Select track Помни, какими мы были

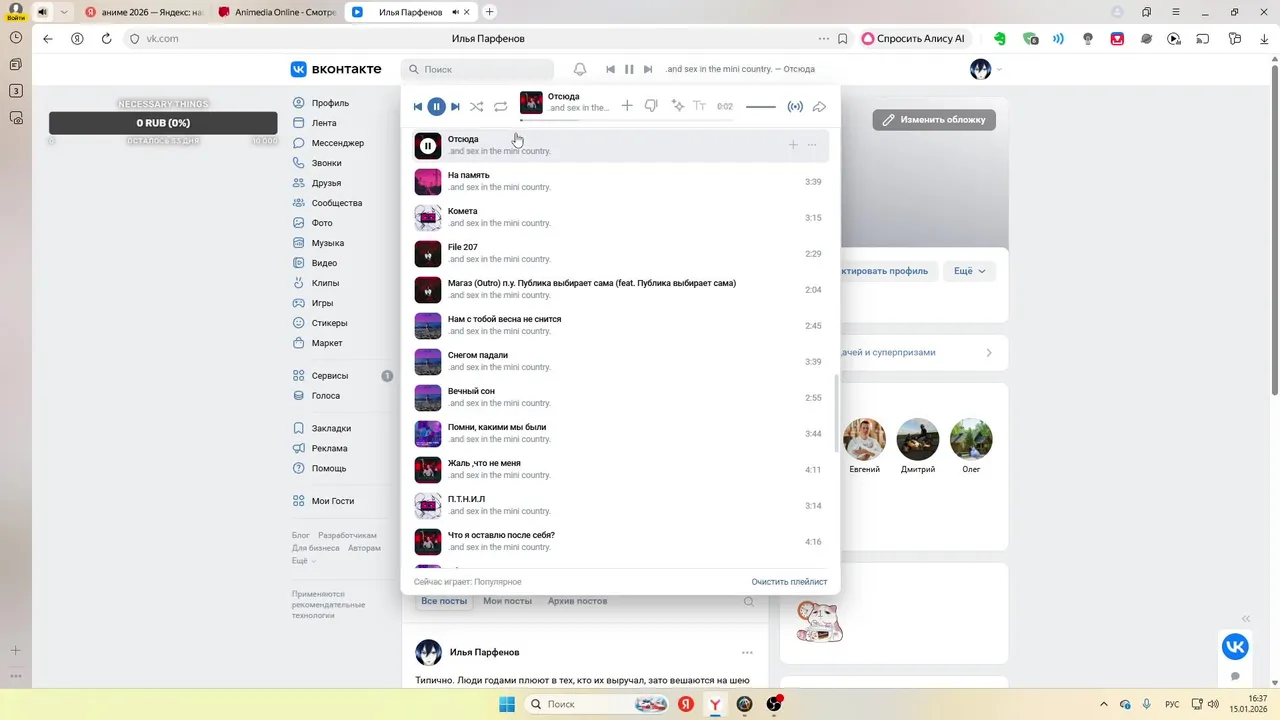pyautogui.click(x=620, y=434)
